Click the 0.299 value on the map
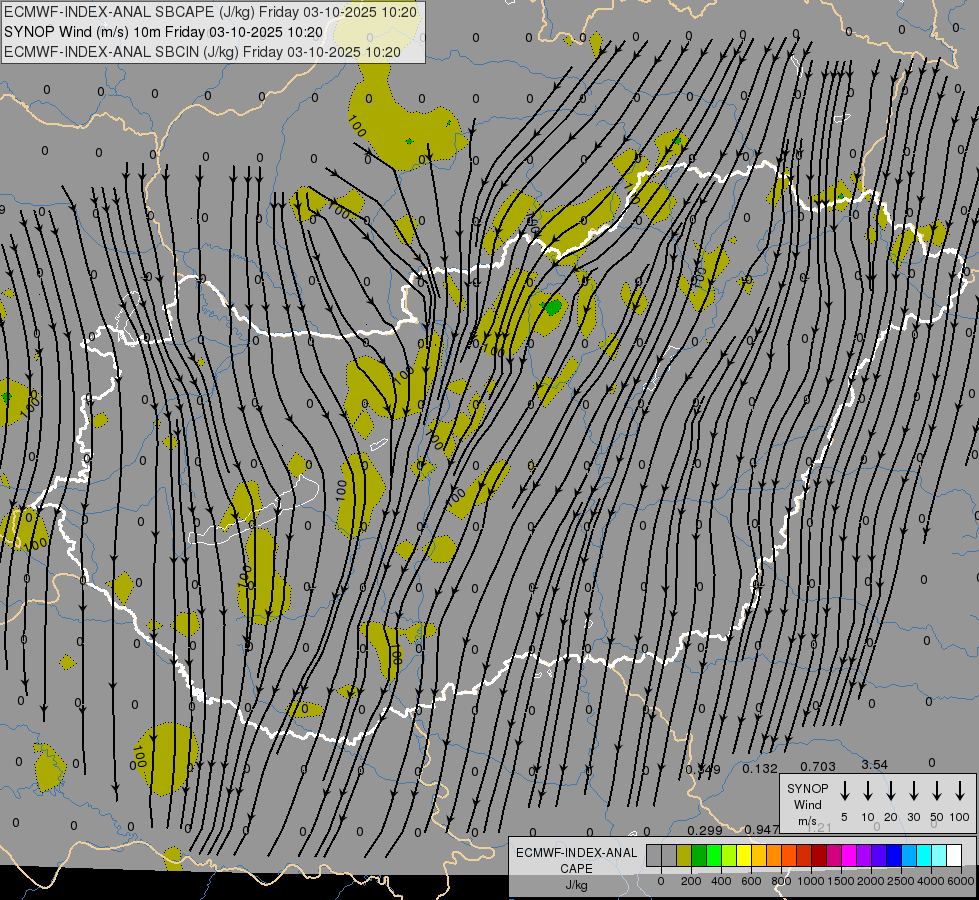This screenshot has height=900, width=979. click(705, 830)
